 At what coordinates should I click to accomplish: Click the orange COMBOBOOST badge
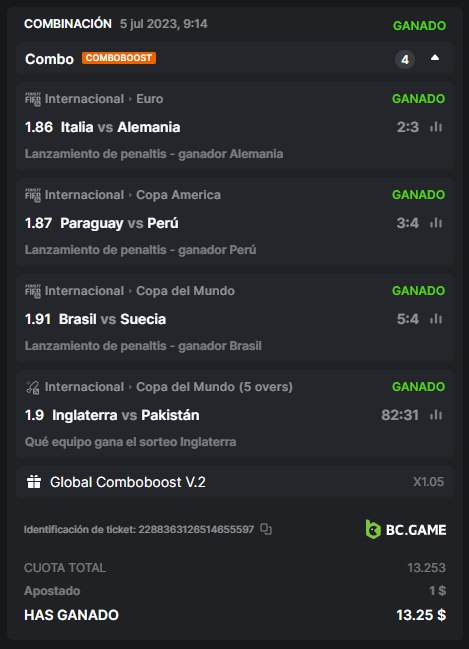tap(119, 58)
